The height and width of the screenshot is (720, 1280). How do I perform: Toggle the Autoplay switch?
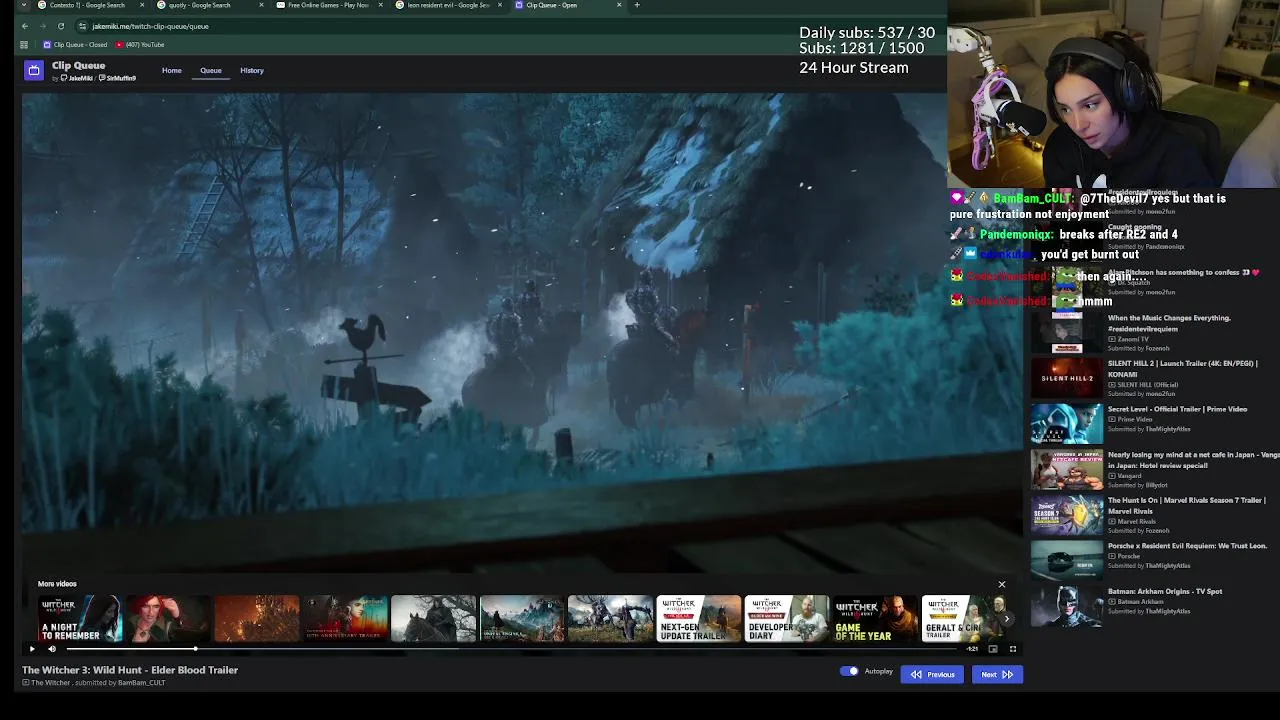coord(849,672)
